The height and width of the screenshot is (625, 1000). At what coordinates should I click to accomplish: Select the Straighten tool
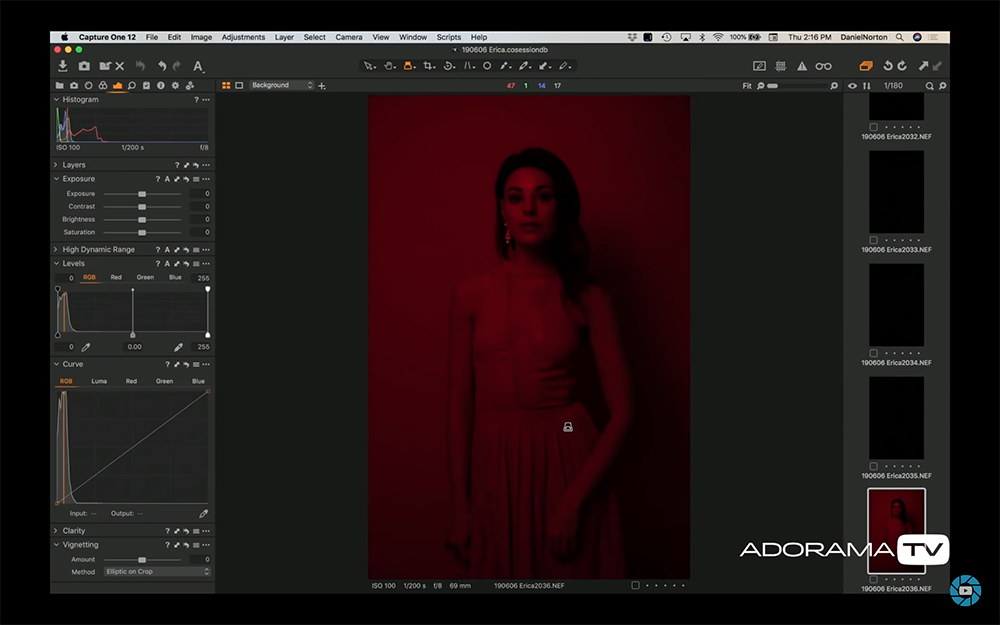pos(447,65)
